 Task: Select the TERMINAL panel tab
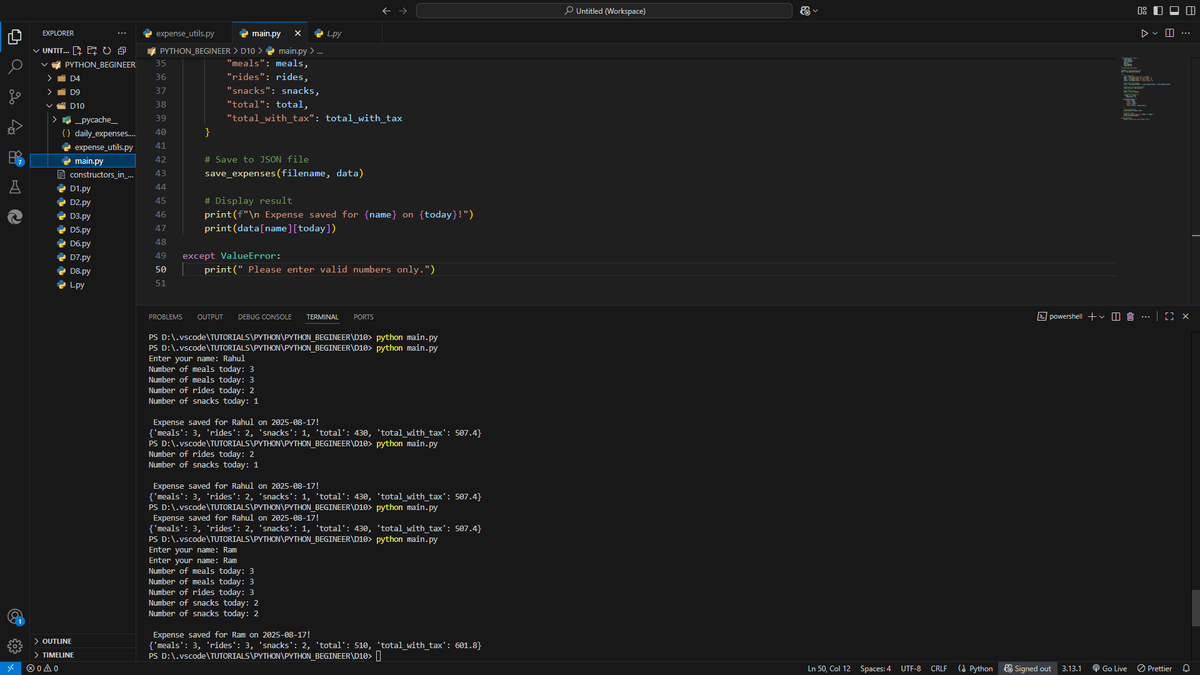(322, 317)
